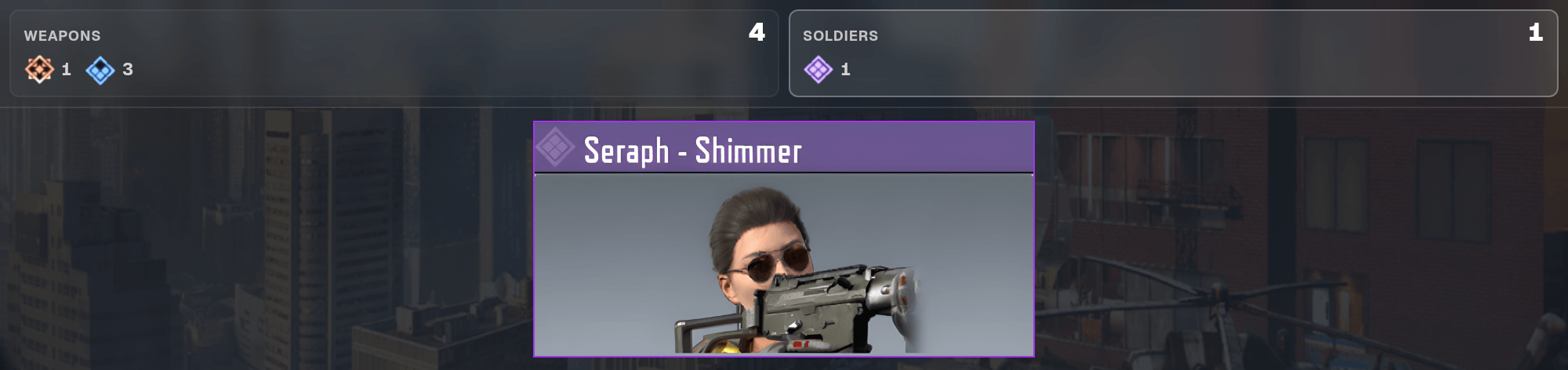The width and height of the screenshot is (1568, 370).
Task: Click the Weapons total count 4
Action: 757,32
